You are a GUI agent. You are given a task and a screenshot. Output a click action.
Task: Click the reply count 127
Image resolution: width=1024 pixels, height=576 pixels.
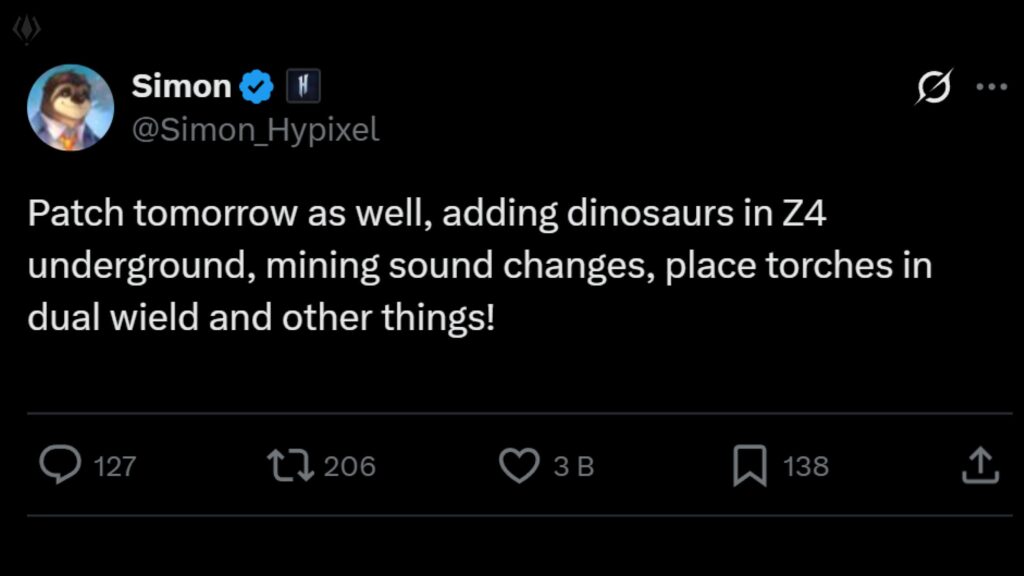(x=114, y=466)
